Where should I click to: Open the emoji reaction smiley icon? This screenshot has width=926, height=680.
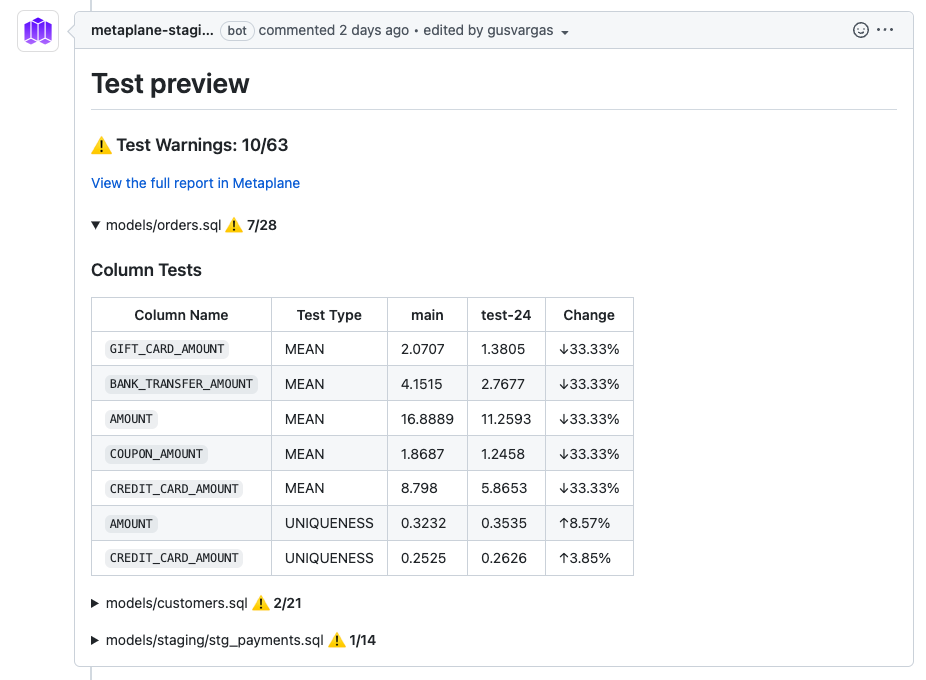pos(860,30)
